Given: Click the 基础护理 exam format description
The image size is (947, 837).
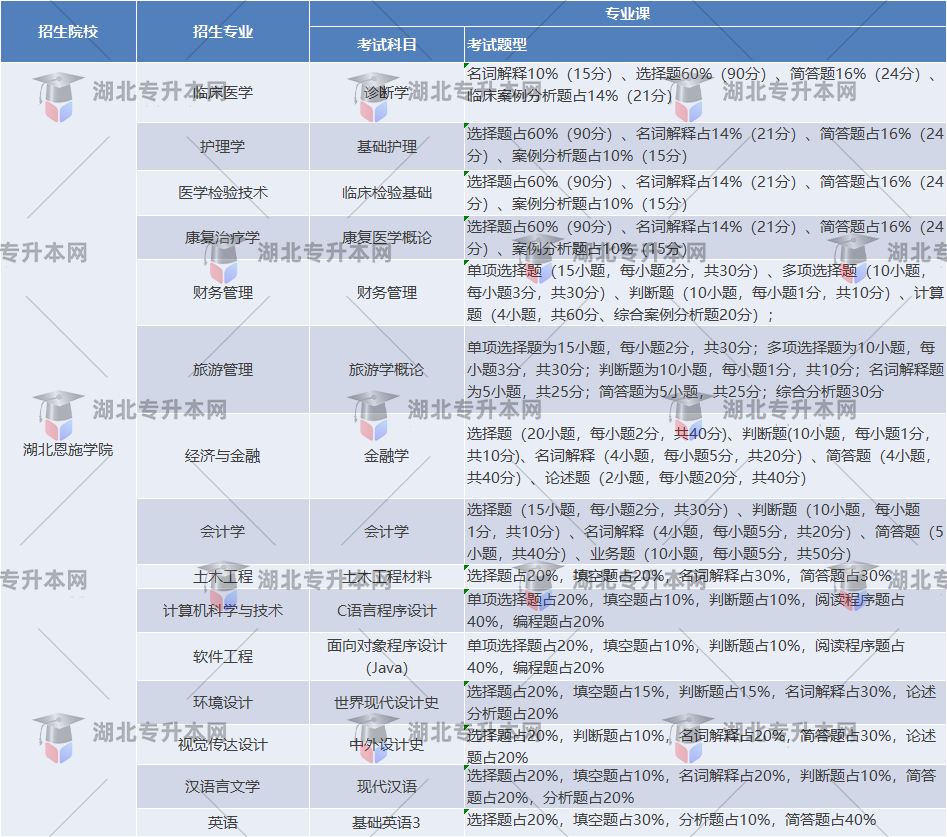Looking at the screenshot, I should 705,146.
